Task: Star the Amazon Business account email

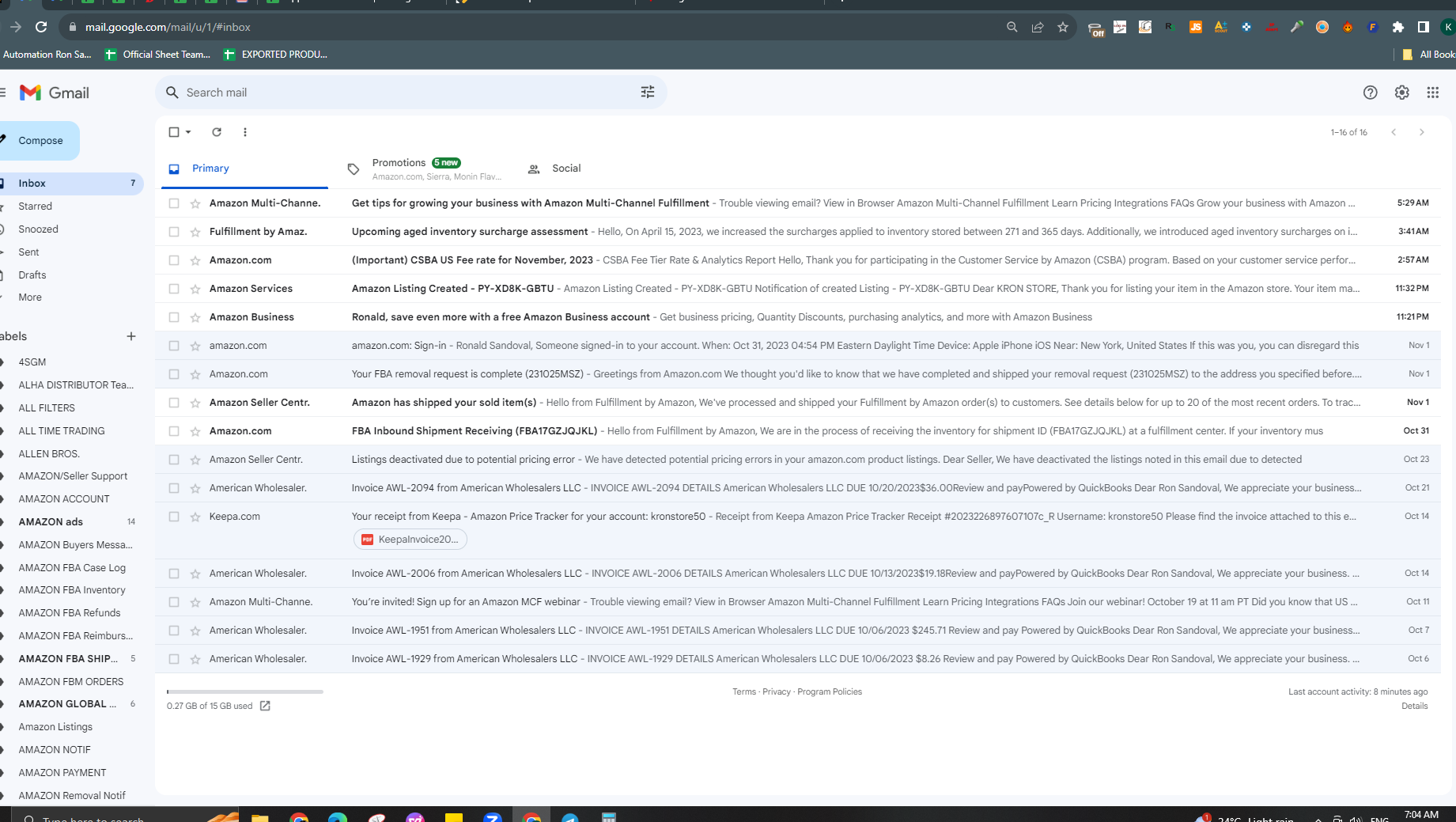Action: pyautogui.click(x=195, y=317)
